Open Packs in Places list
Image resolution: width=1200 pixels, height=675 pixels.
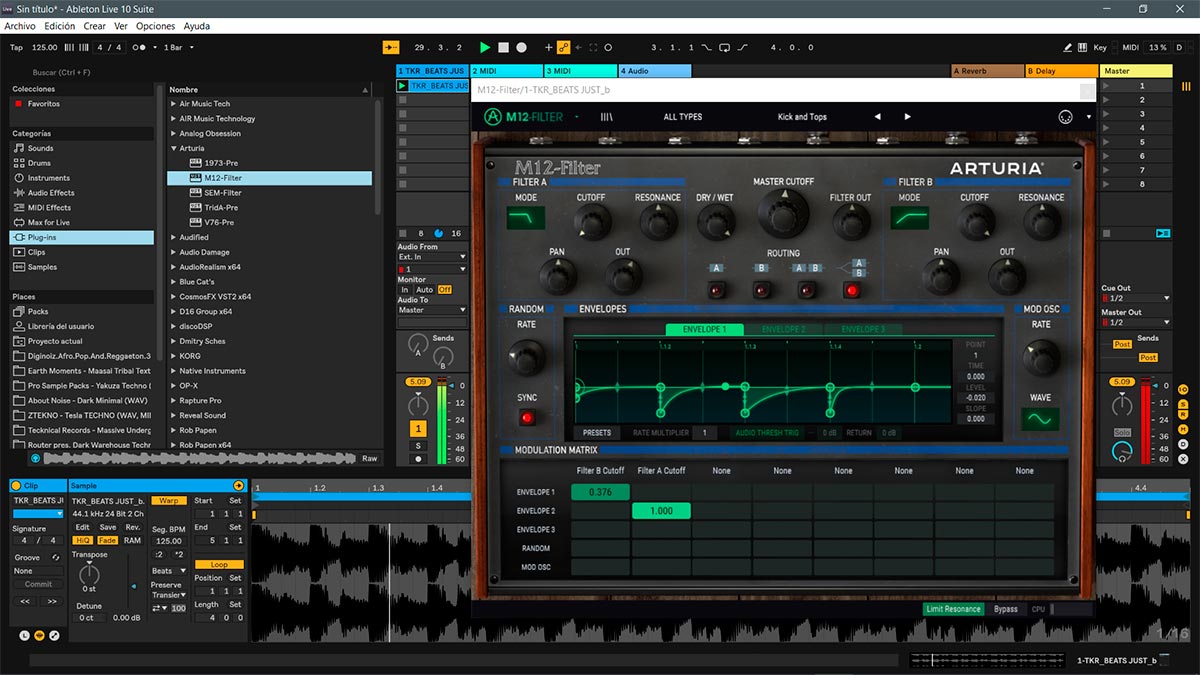(38, 312)
